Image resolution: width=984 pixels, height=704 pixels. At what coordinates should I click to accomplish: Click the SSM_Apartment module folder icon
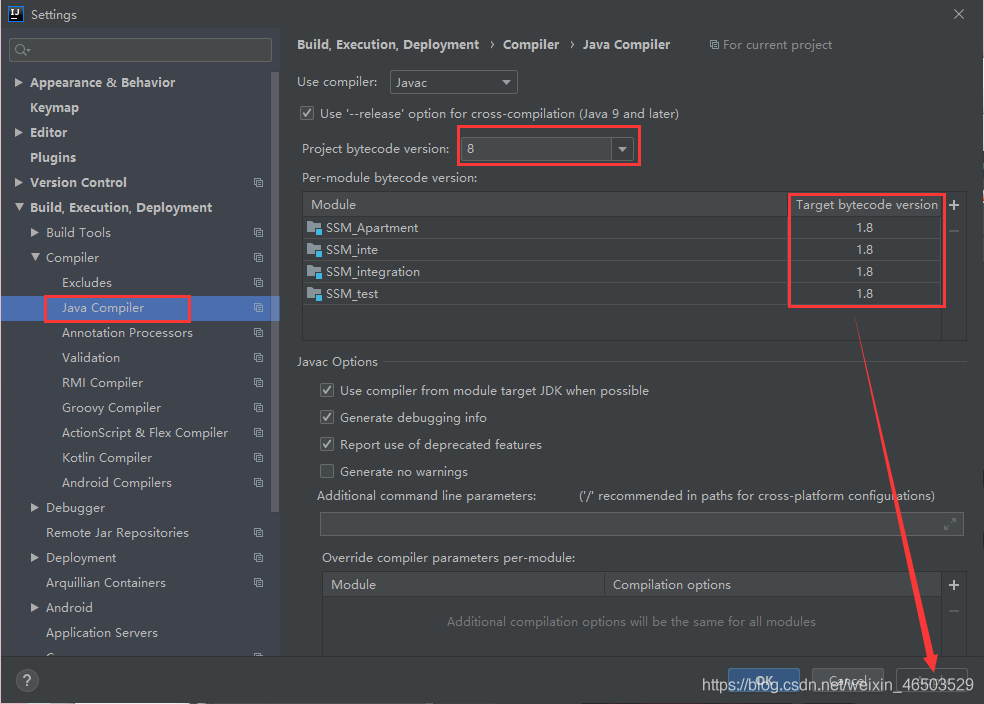(314, 228)
